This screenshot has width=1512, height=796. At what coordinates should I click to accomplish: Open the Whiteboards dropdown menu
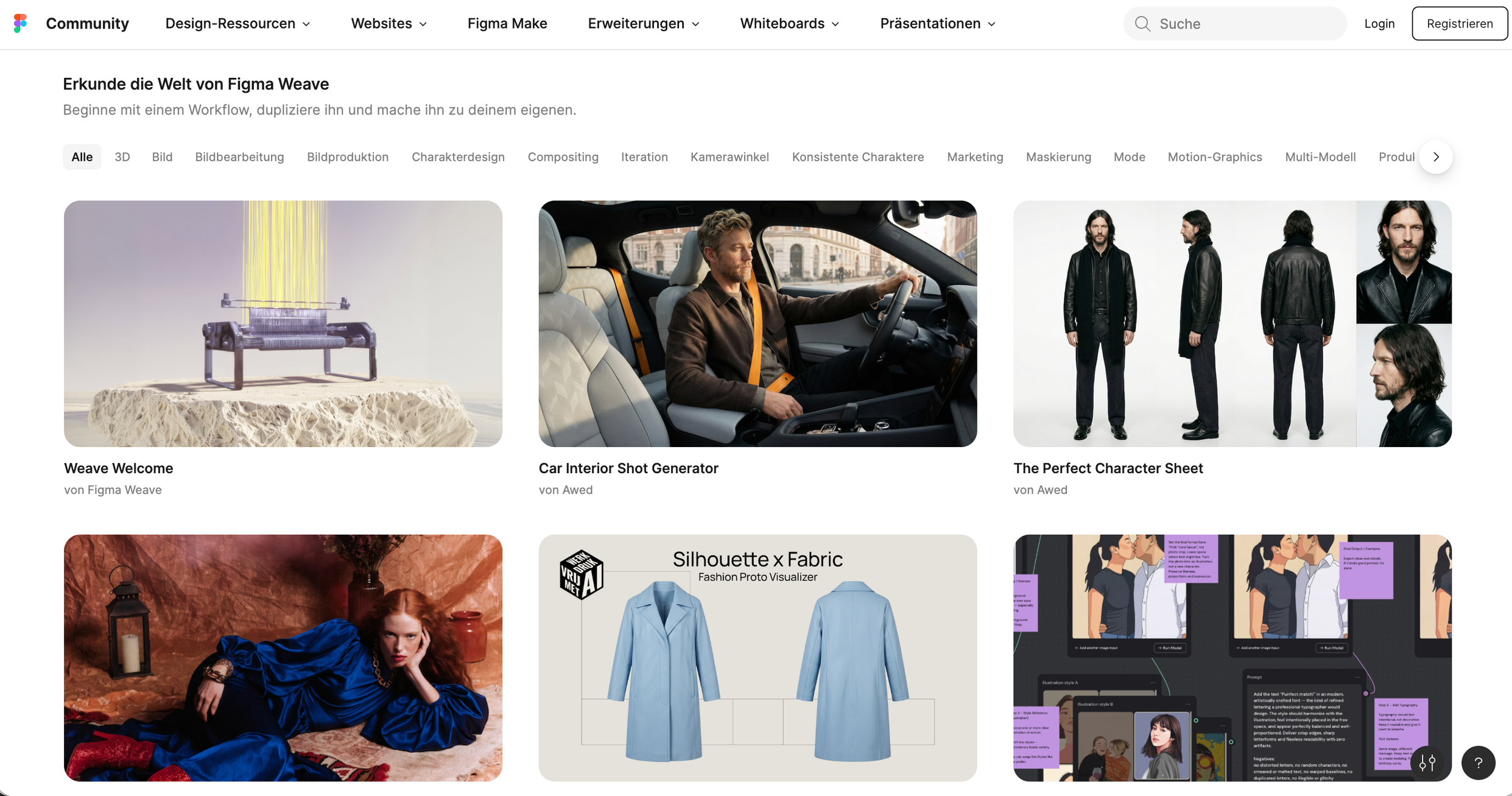[789, 23]
